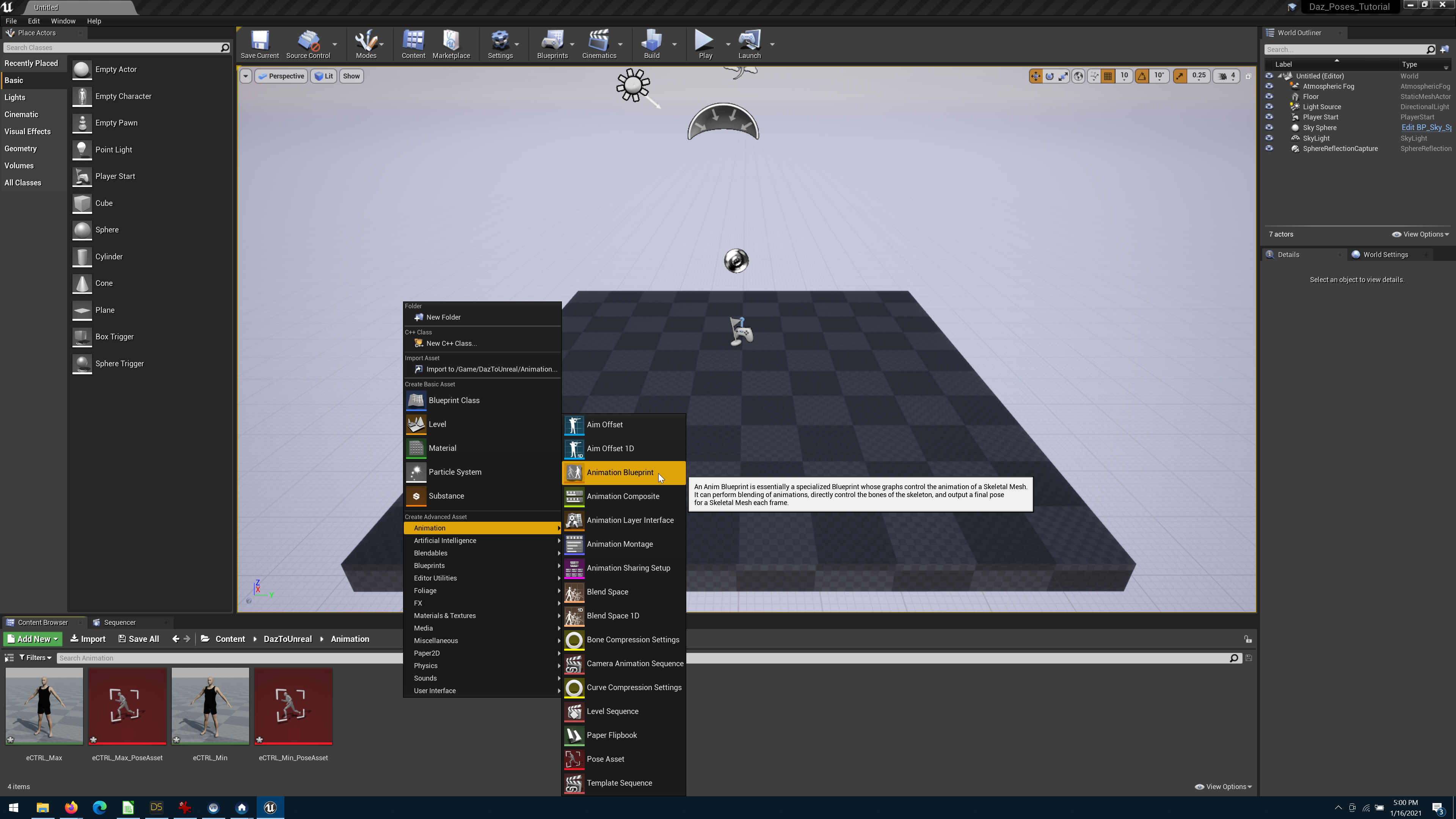The height and width of the screenshot is (819, 1456).
Task: Expand the Build options dropdown arrow
Action: pyautogui.click(x=674, y=44)
